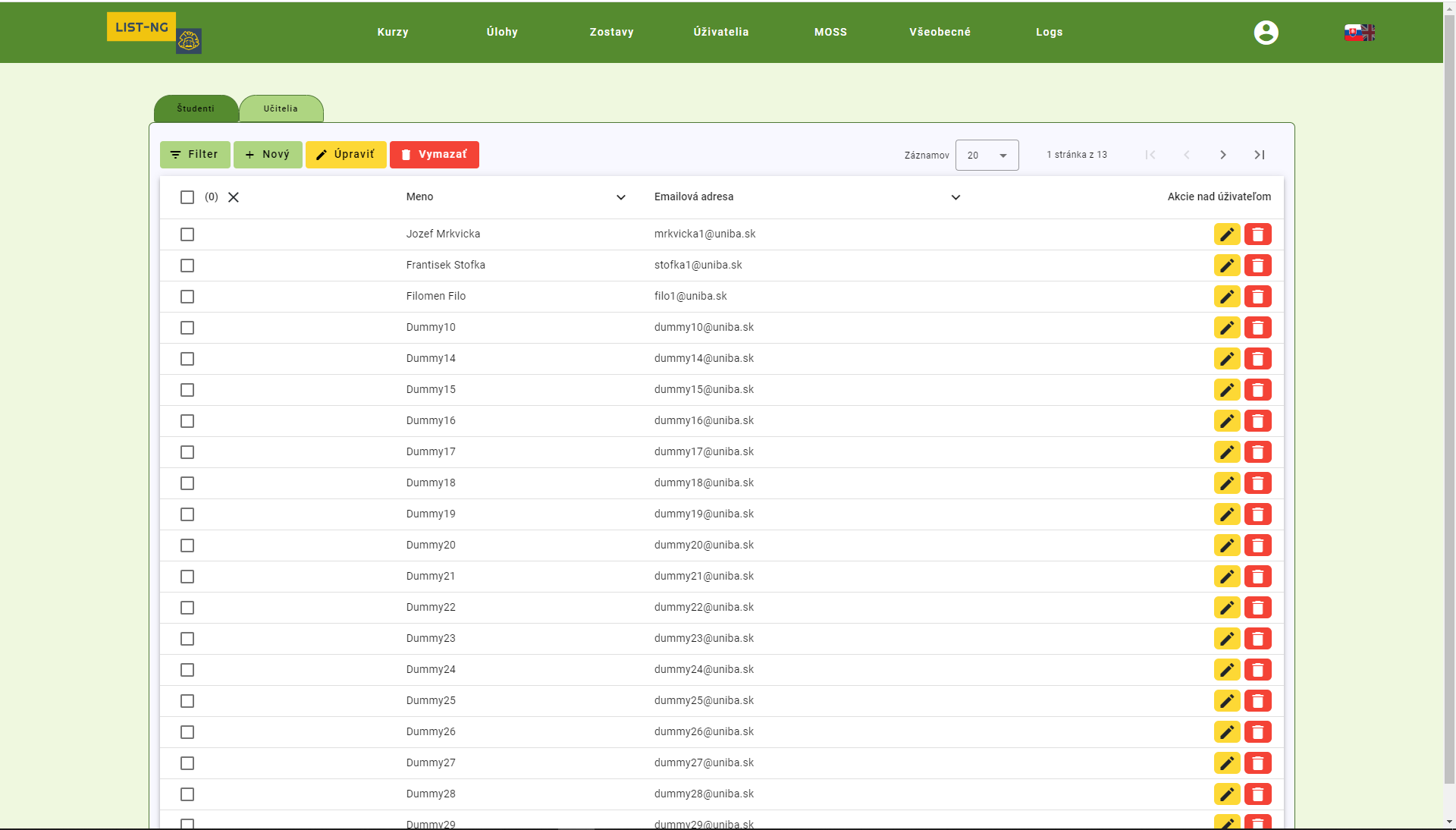Clear selection with the X icon
Screen dimensions: 1456x830
tap(234, 197)
